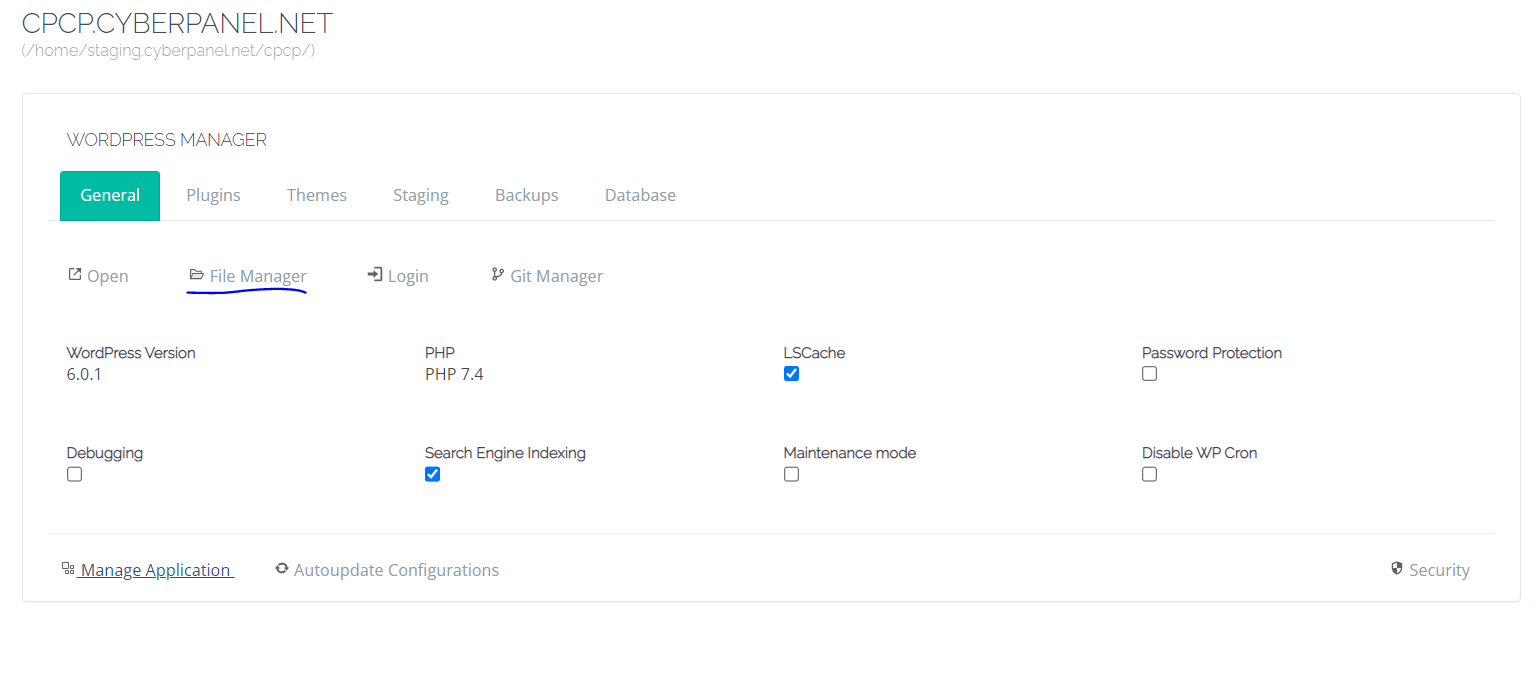
Task: Select the Database tab
Action: pos(640,195)
